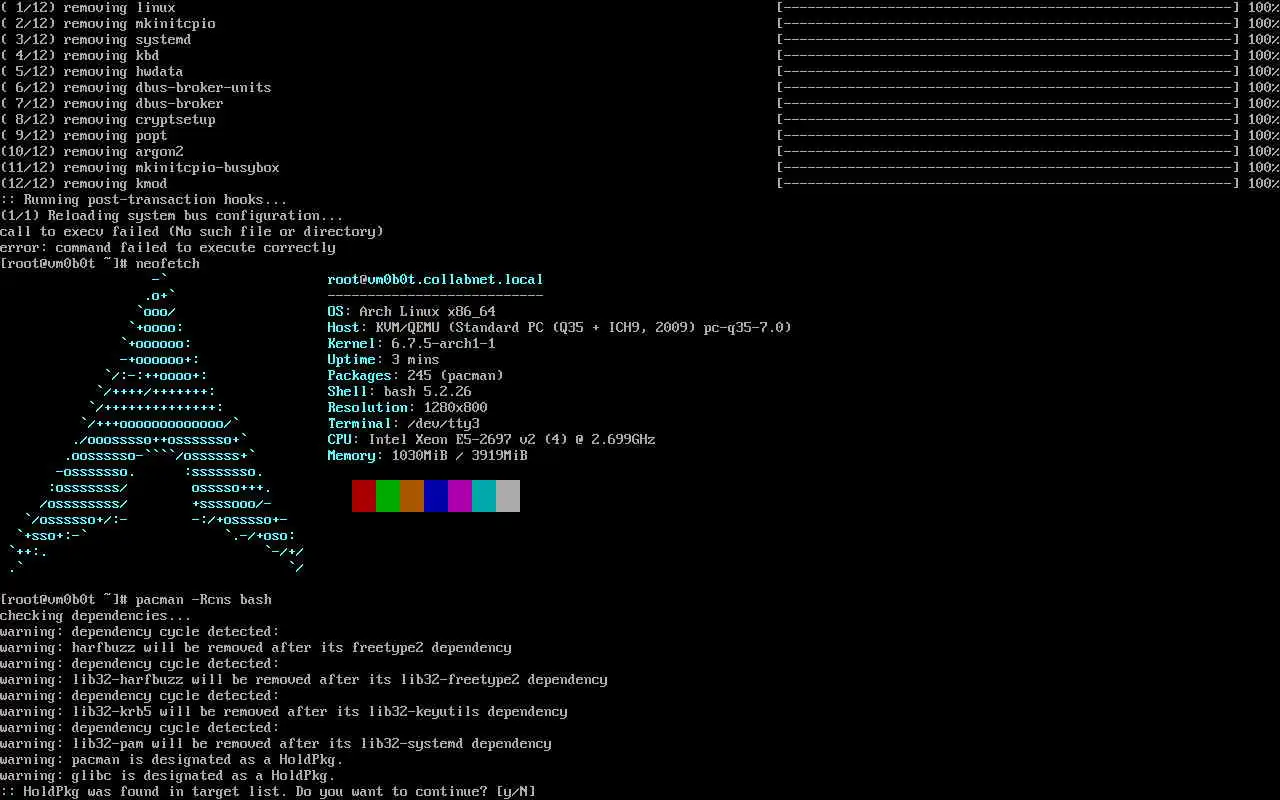Image resolution: width=1280 pixels, height=800 pixels.
Task: Click ':: Running post-transaction hooks...' line
Action: point(144,200)
